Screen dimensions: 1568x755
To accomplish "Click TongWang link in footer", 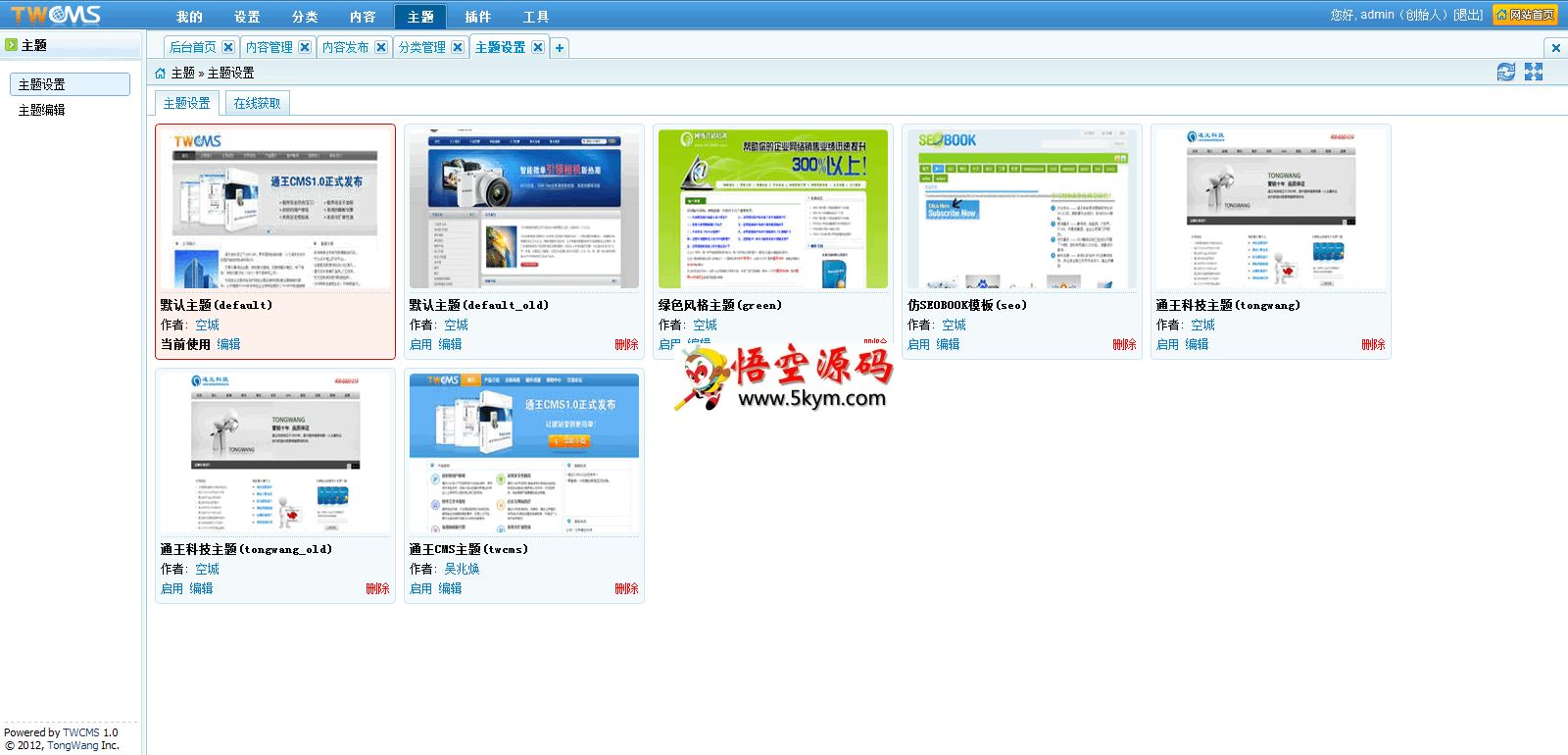I will tap(73, 745).
